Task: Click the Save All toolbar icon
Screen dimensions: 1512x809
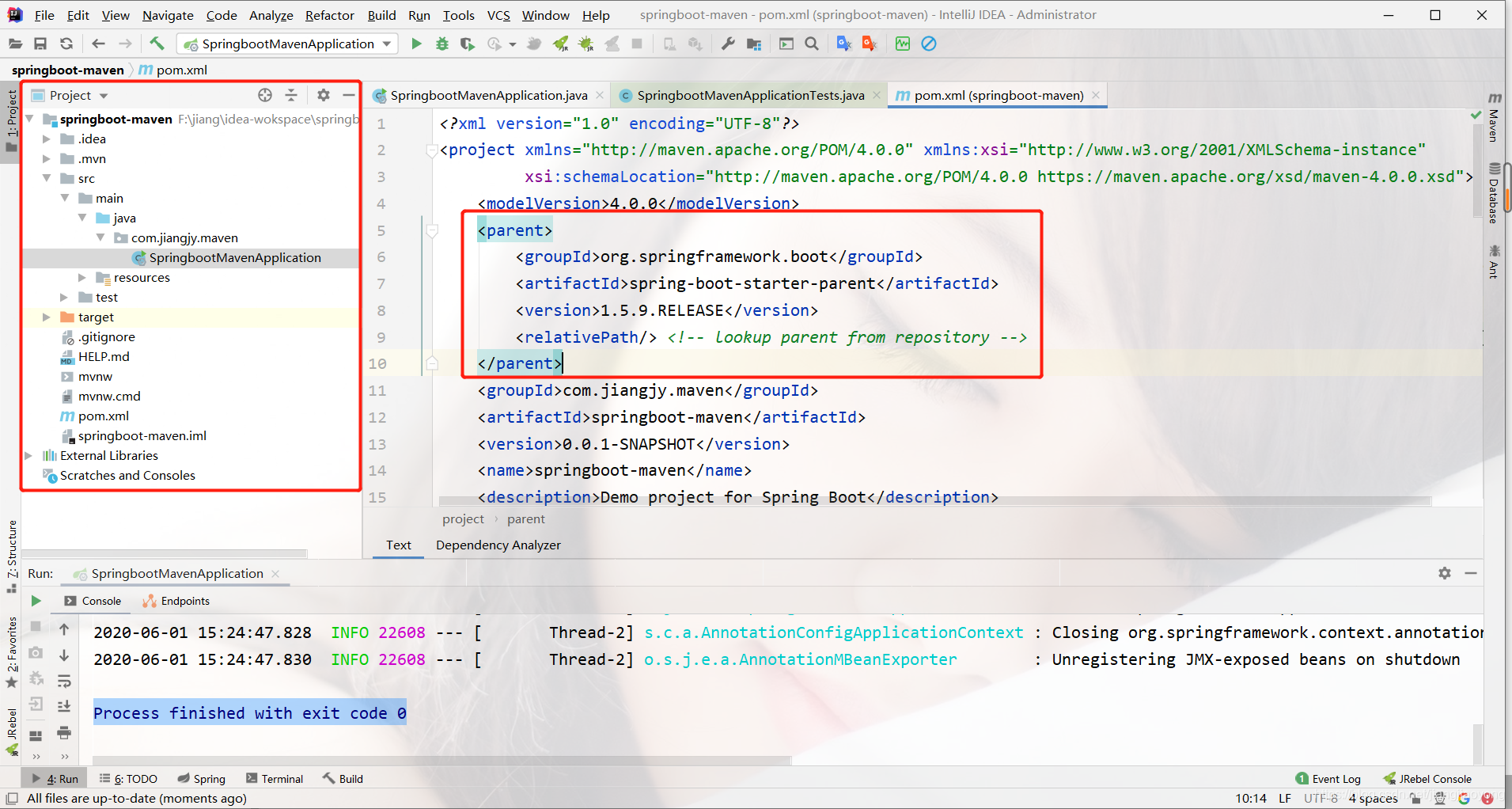Action: (x=40, y=44)
